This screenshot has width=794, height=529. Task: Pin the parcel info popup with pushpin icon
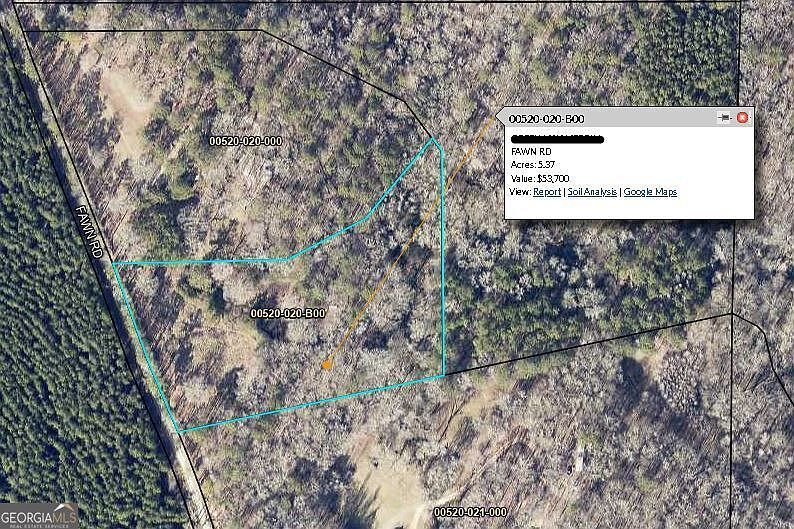pyautogui.click(x=725, y=118)
